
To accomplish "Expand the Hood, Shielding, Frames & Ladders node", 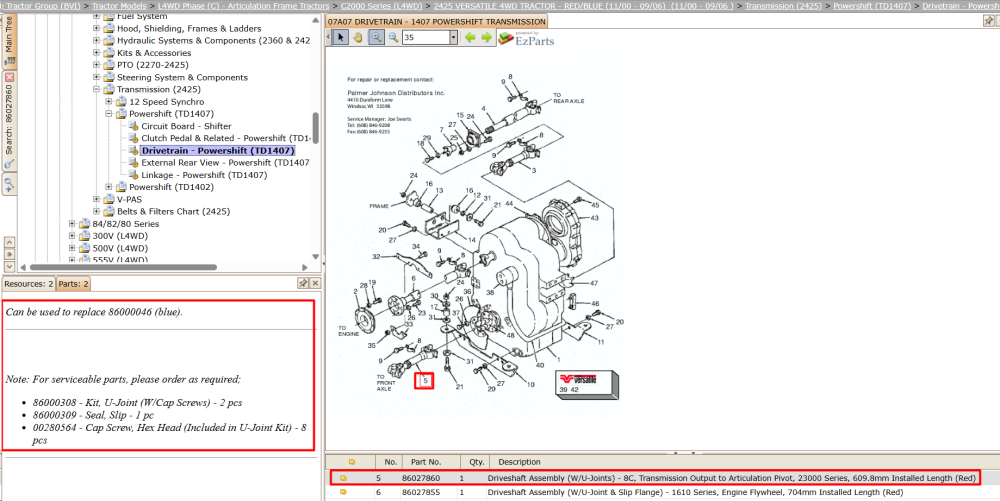I will [96, 29].
